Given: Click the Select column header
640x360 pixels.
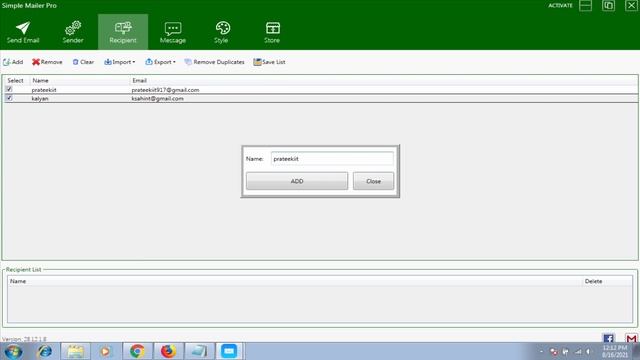Looking at the screenshot, I should 16,80.
